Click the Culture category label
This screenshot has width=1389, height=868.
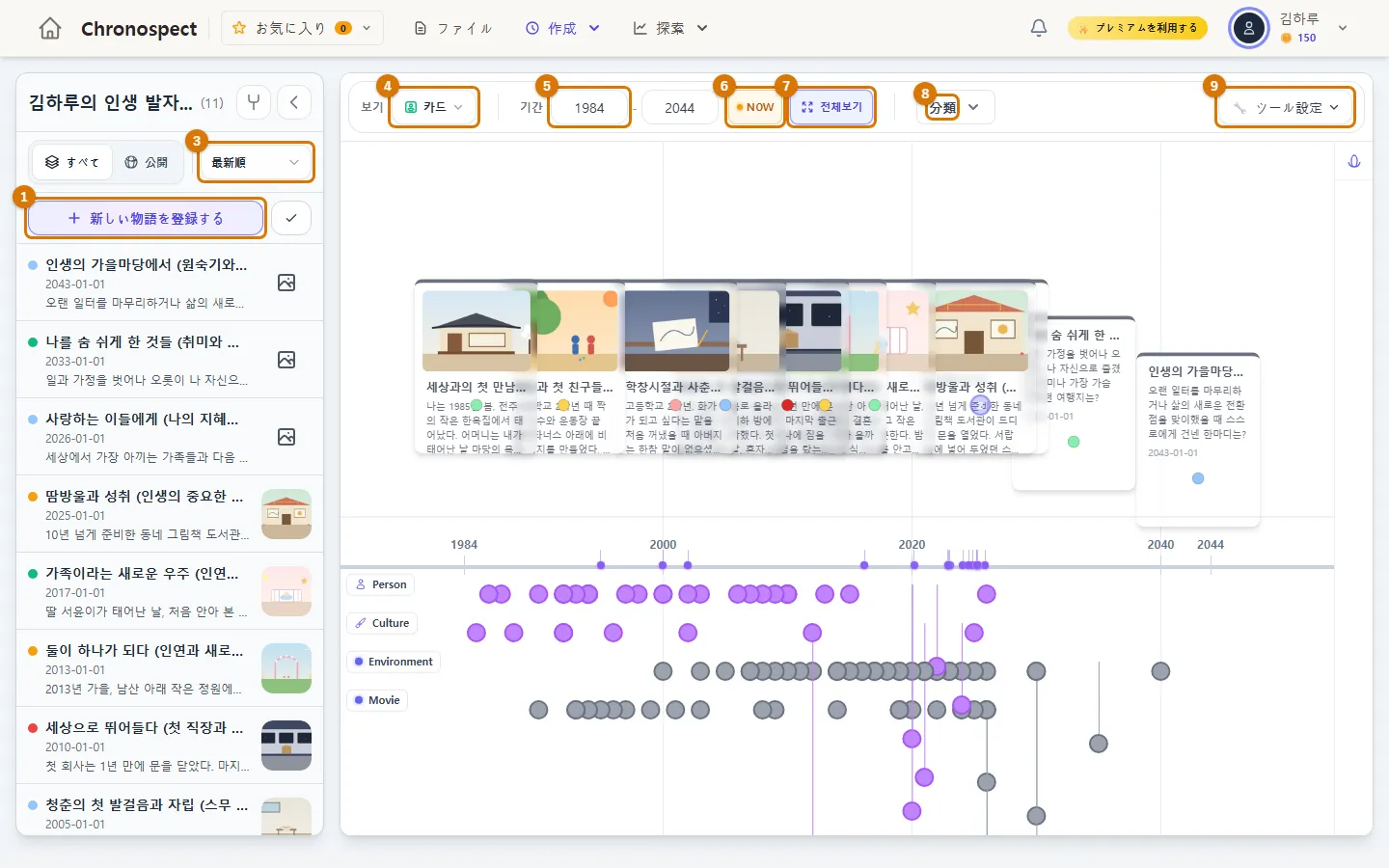382,623
